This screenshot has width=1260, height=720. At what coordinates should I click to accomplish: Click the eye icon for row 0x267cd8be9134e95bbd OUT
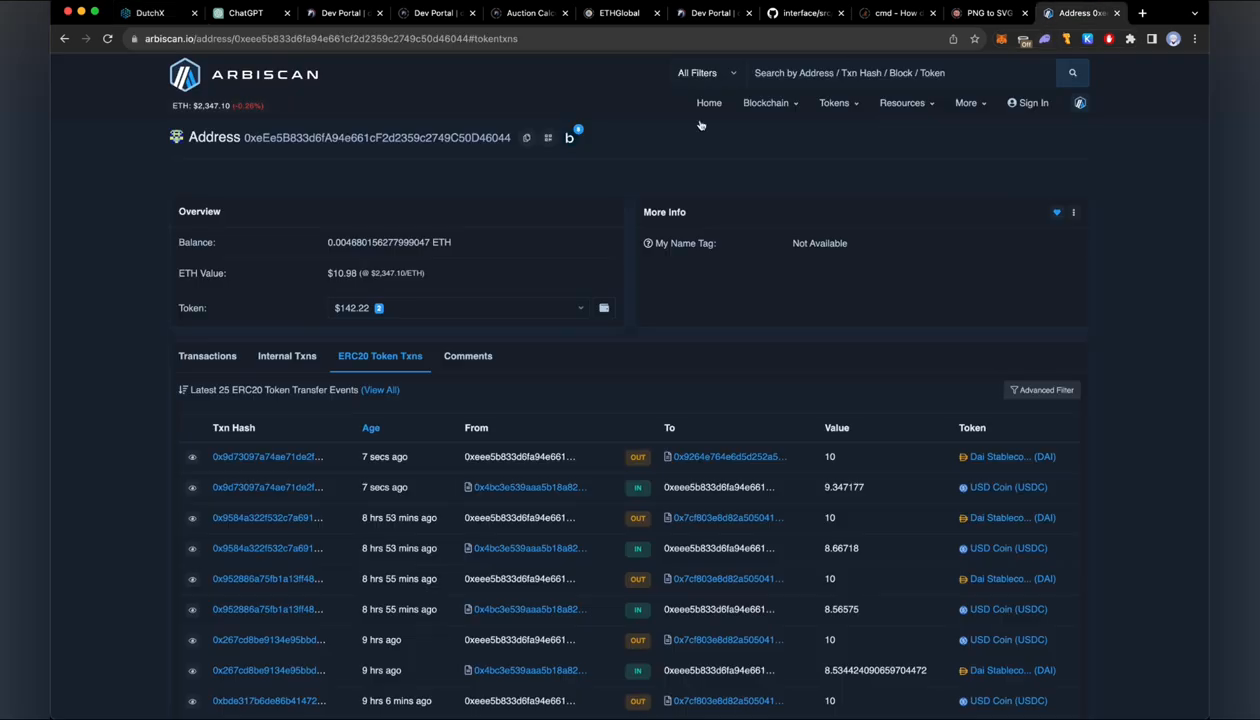(x=192, y=640)
